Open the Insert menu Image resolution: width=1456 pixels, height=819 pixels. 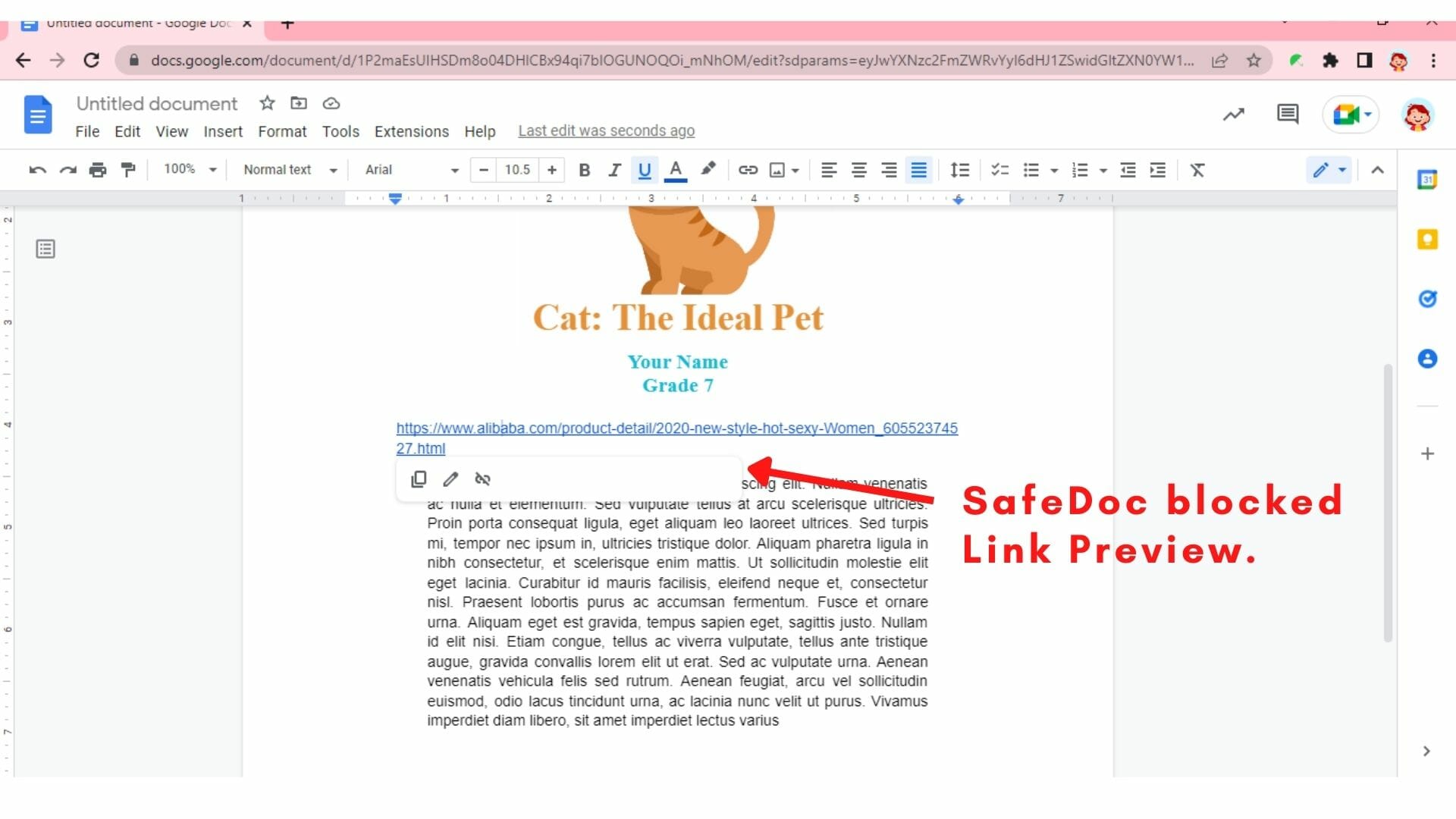tap(223, 131)
